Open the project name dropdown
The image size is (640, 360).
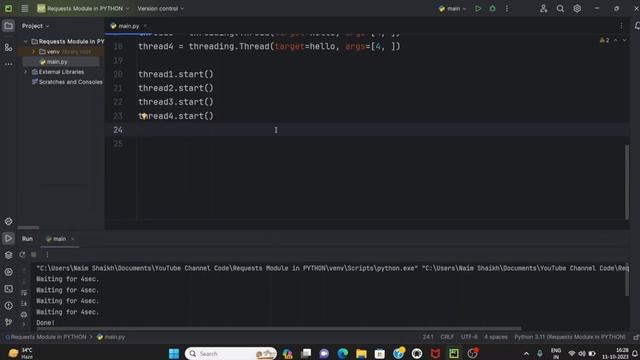83,8
